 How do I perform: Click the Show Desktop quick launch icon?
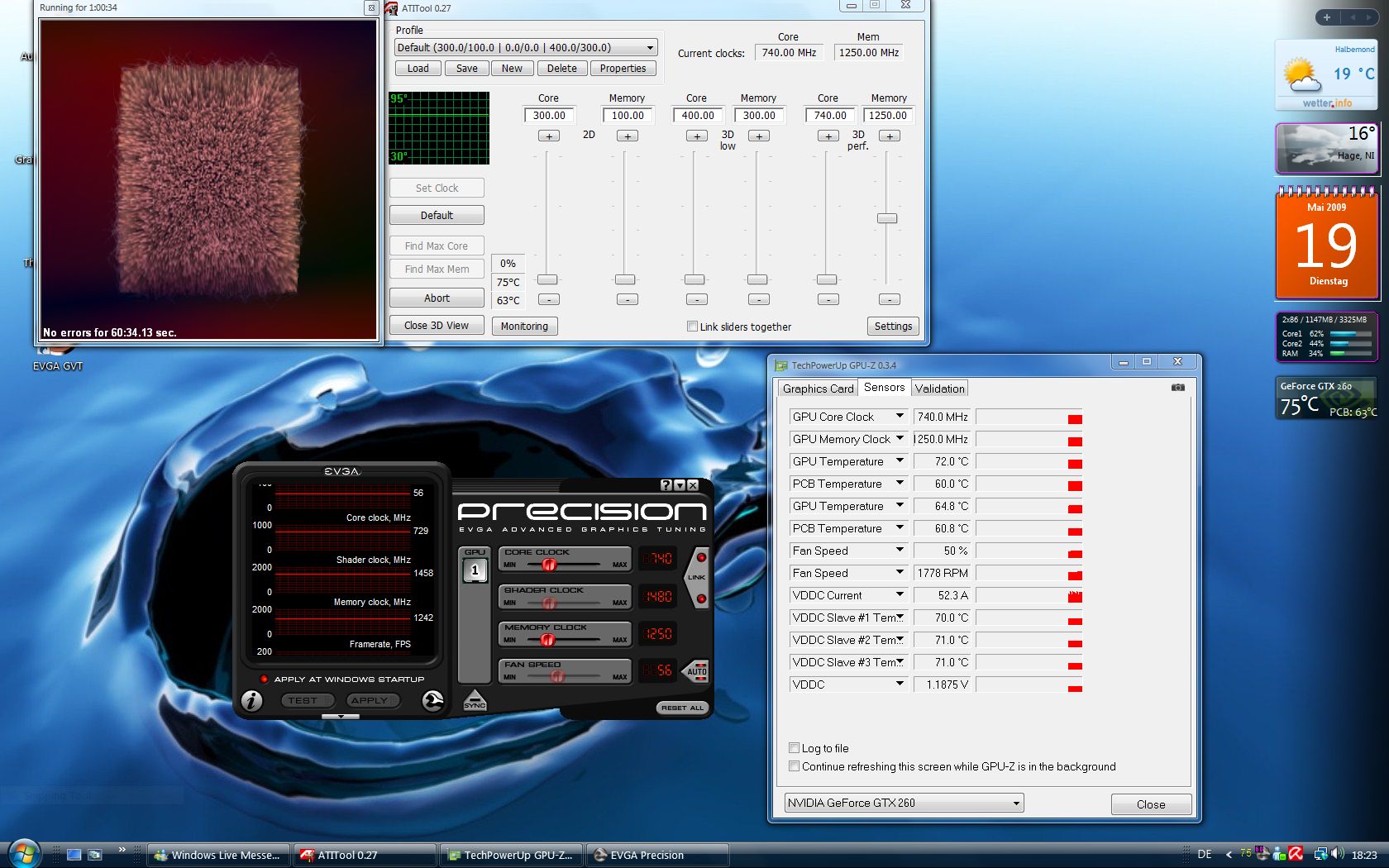click(x=74, y=855)
